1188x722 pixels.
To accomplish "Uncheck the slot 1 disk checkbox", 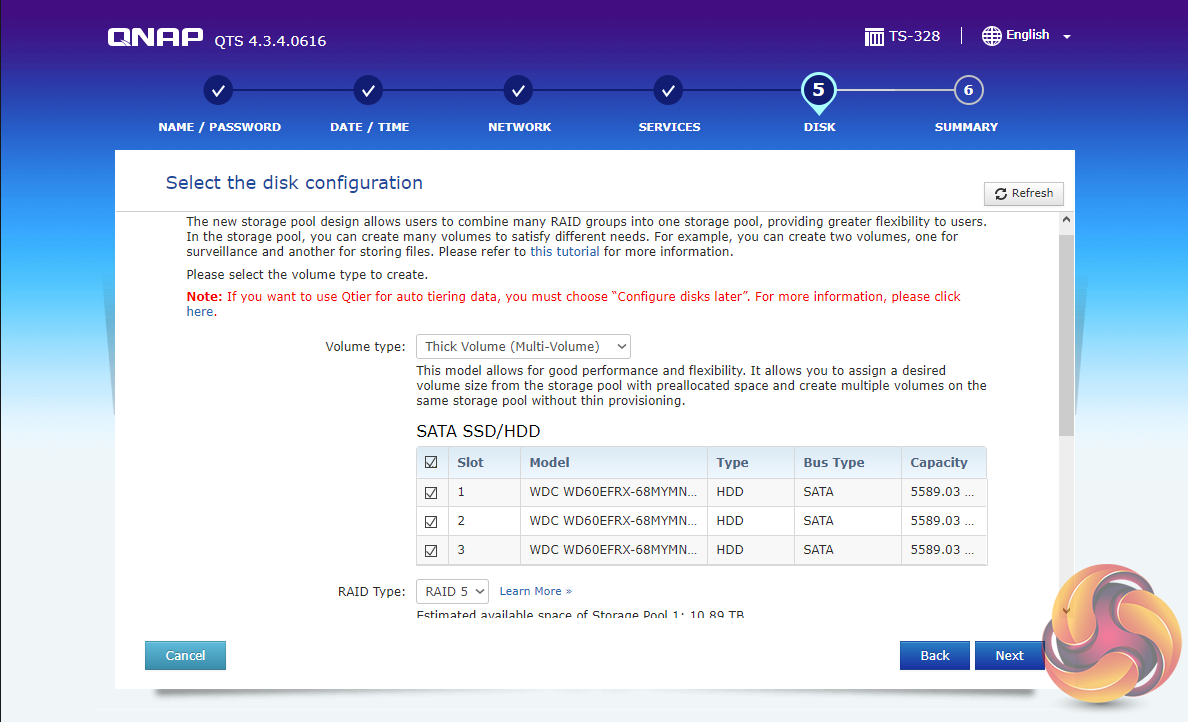I will point(432,493).
